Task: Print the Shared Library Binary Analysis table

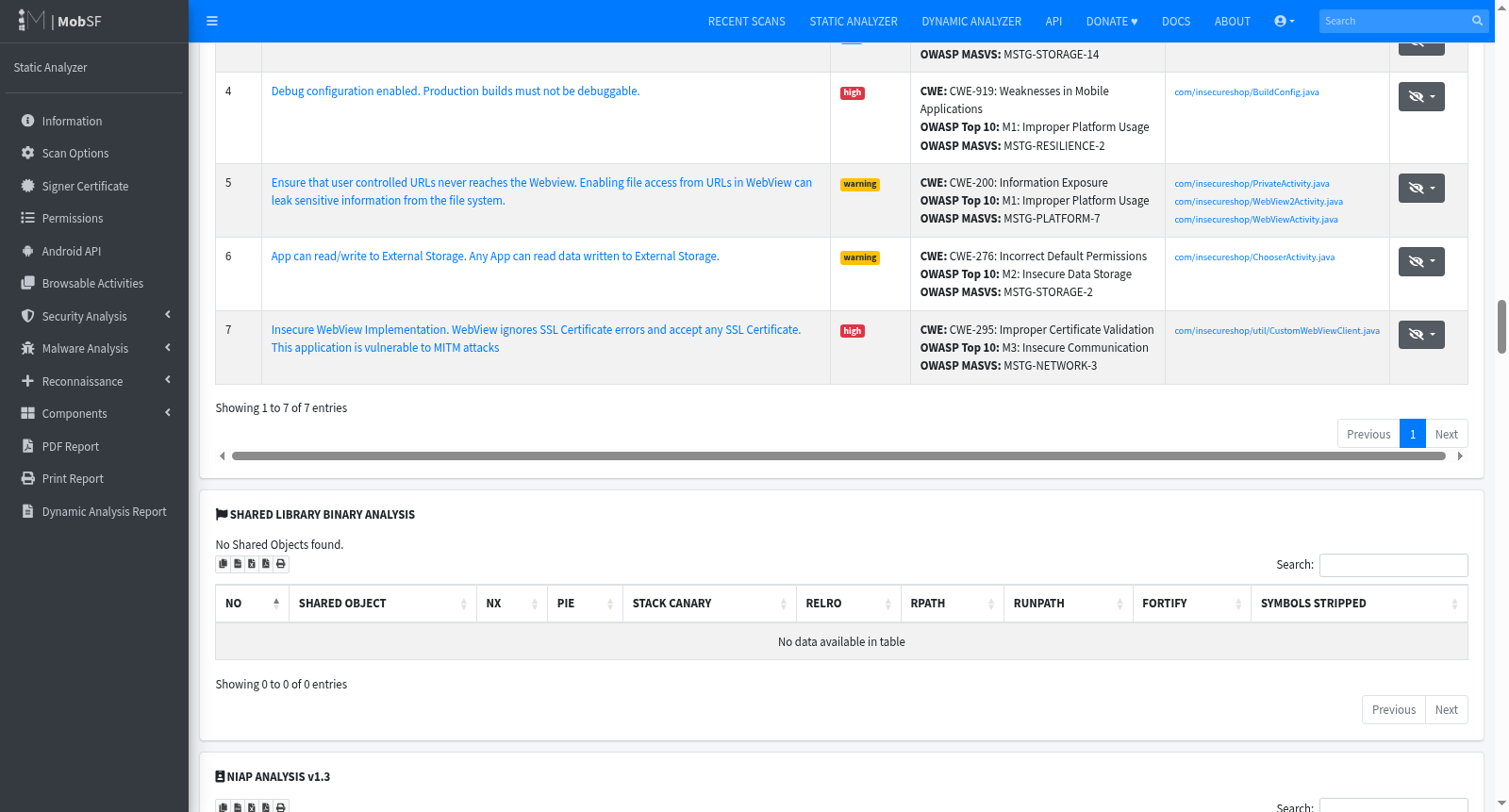Action: [281, 564]
